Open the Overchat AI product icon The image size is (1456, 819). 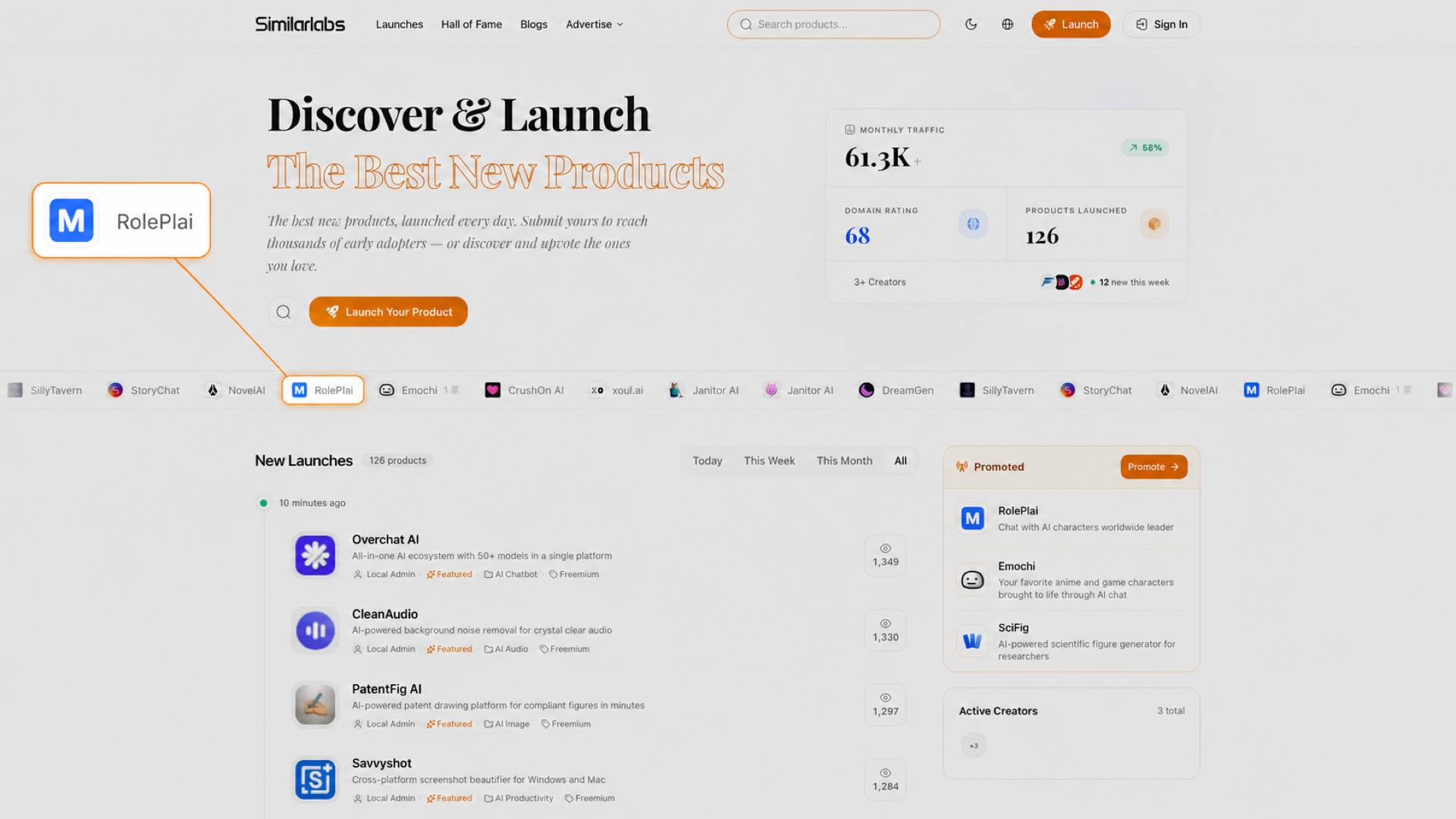pos(315,555)
